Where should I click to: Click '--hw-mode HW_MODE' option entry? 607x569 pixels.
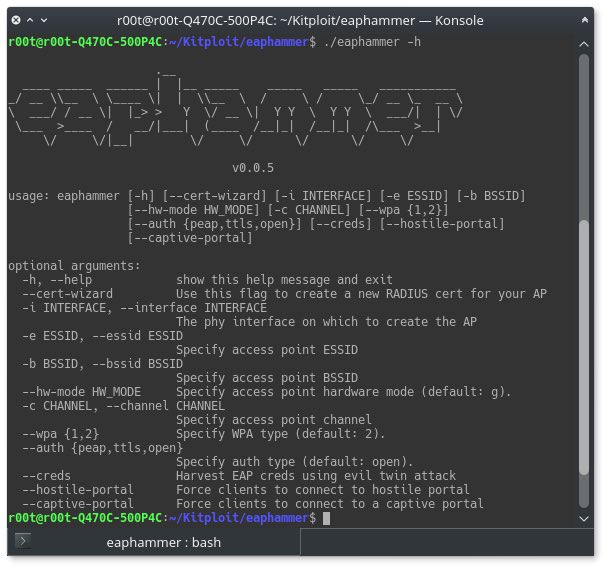81,391
